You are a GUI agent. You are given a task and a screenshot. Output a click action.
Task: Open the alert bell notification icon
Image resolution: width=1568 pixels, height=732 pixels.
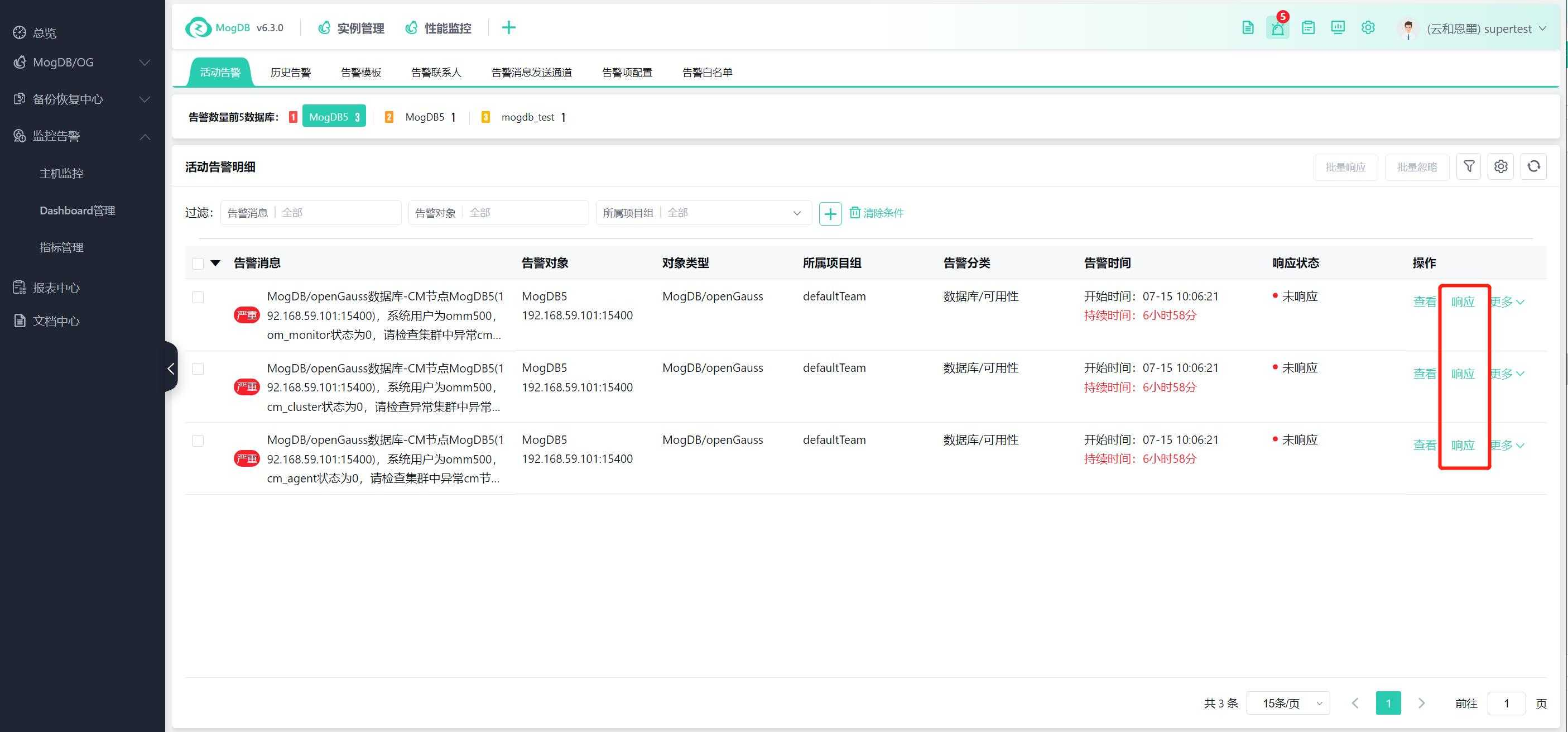coord(1278,28)
